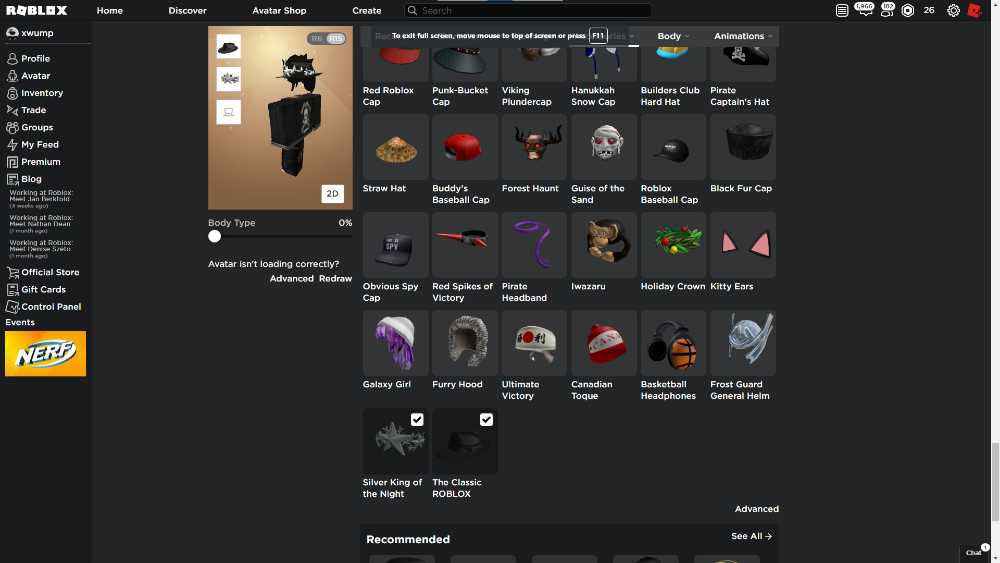Uncheck The Classic ROBLOX hat

tap(487, 420)
